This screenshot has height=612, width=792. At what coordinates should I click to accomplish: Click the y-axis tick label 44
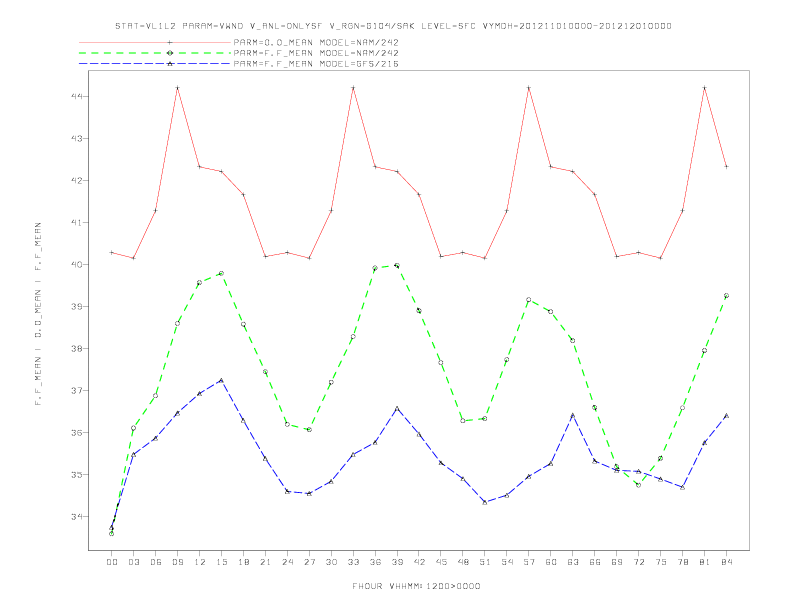(x=77, y=96)
